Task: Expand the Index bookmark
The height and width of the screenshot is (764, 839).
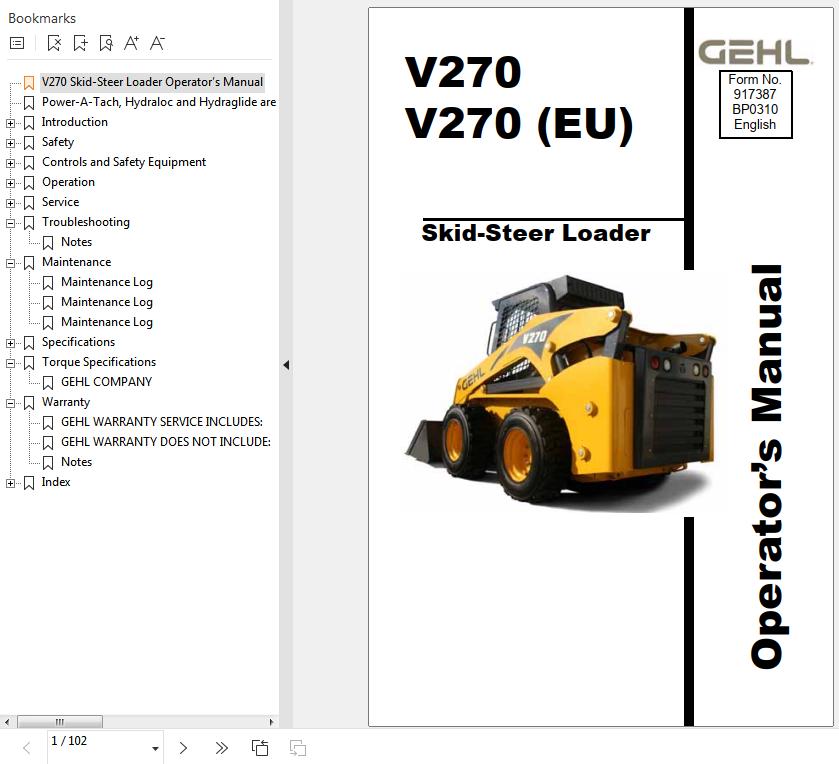Action: tap(10, 483)
